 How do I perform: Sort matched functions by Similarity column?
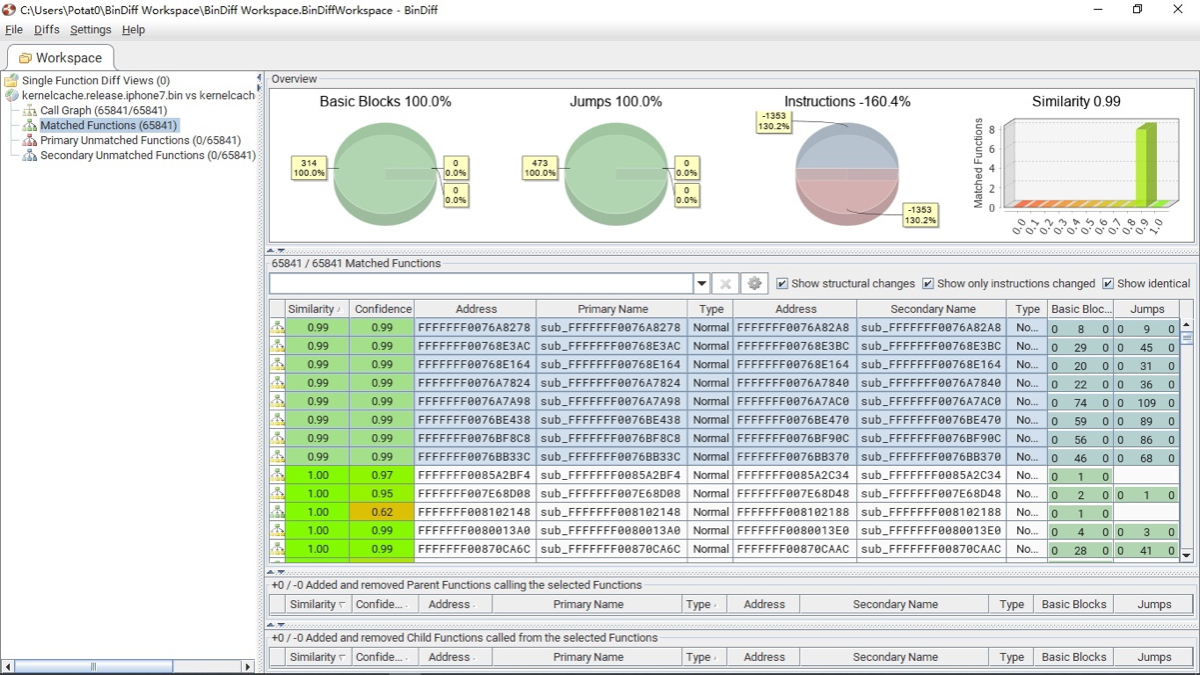(x=317, y=309)
